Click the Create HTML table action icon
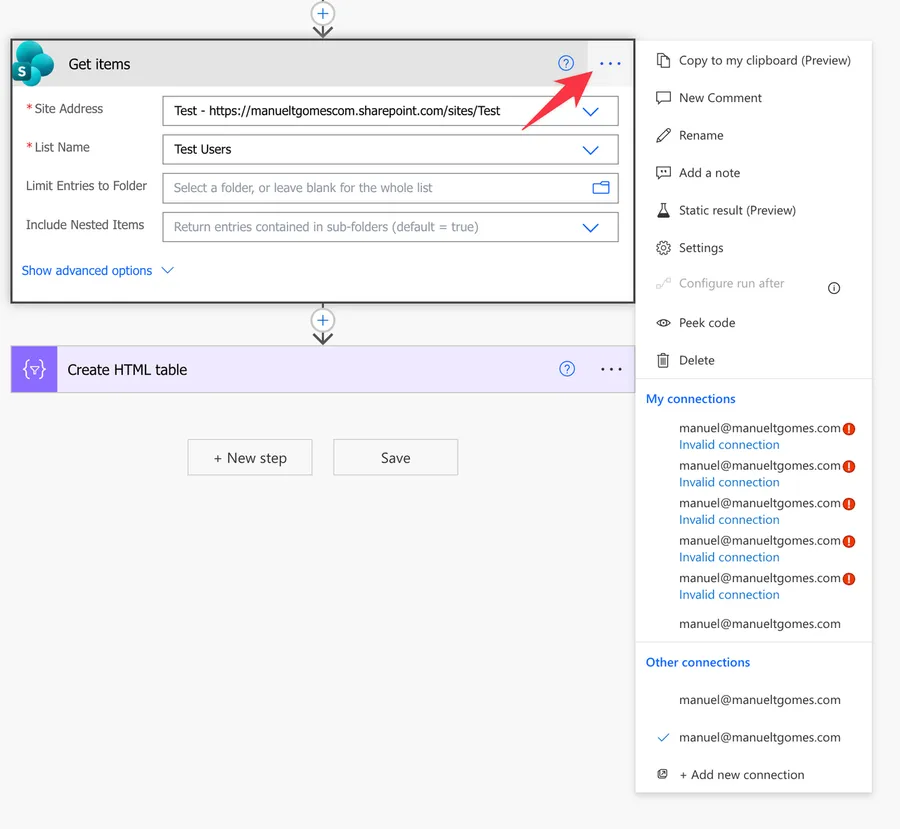This screenshot has width=900, height=829. [34, 369]
